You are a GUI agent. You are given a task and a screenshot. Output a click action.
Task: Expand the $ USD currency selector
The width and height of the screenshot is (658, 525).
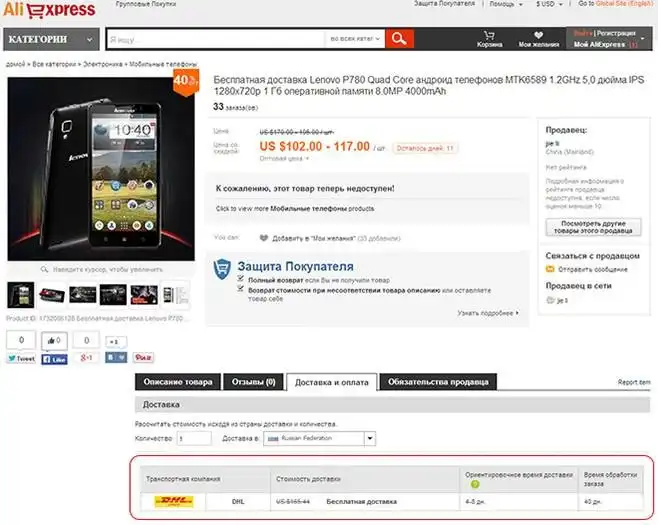(x=549, y=4)
